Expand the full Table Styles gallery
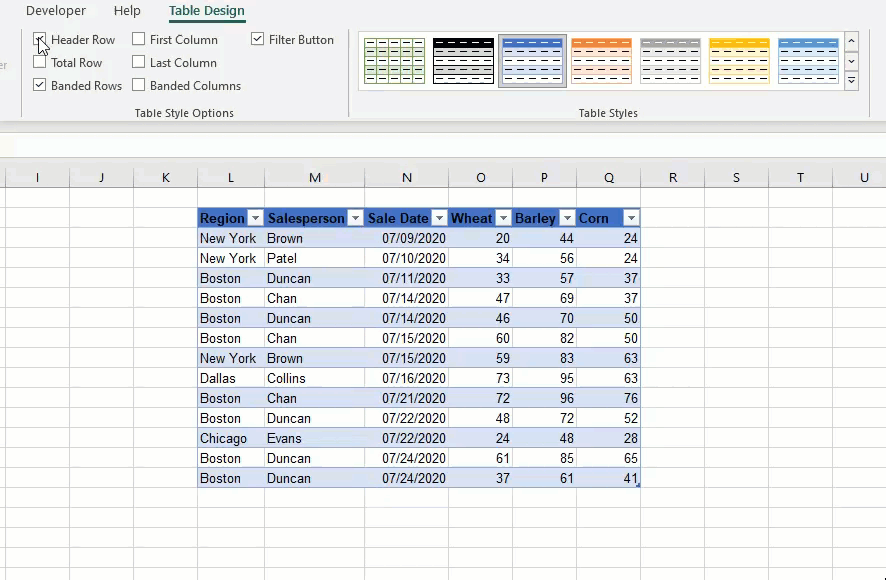The height and width of the screenshot is (580, 886). tap(852, 79)
